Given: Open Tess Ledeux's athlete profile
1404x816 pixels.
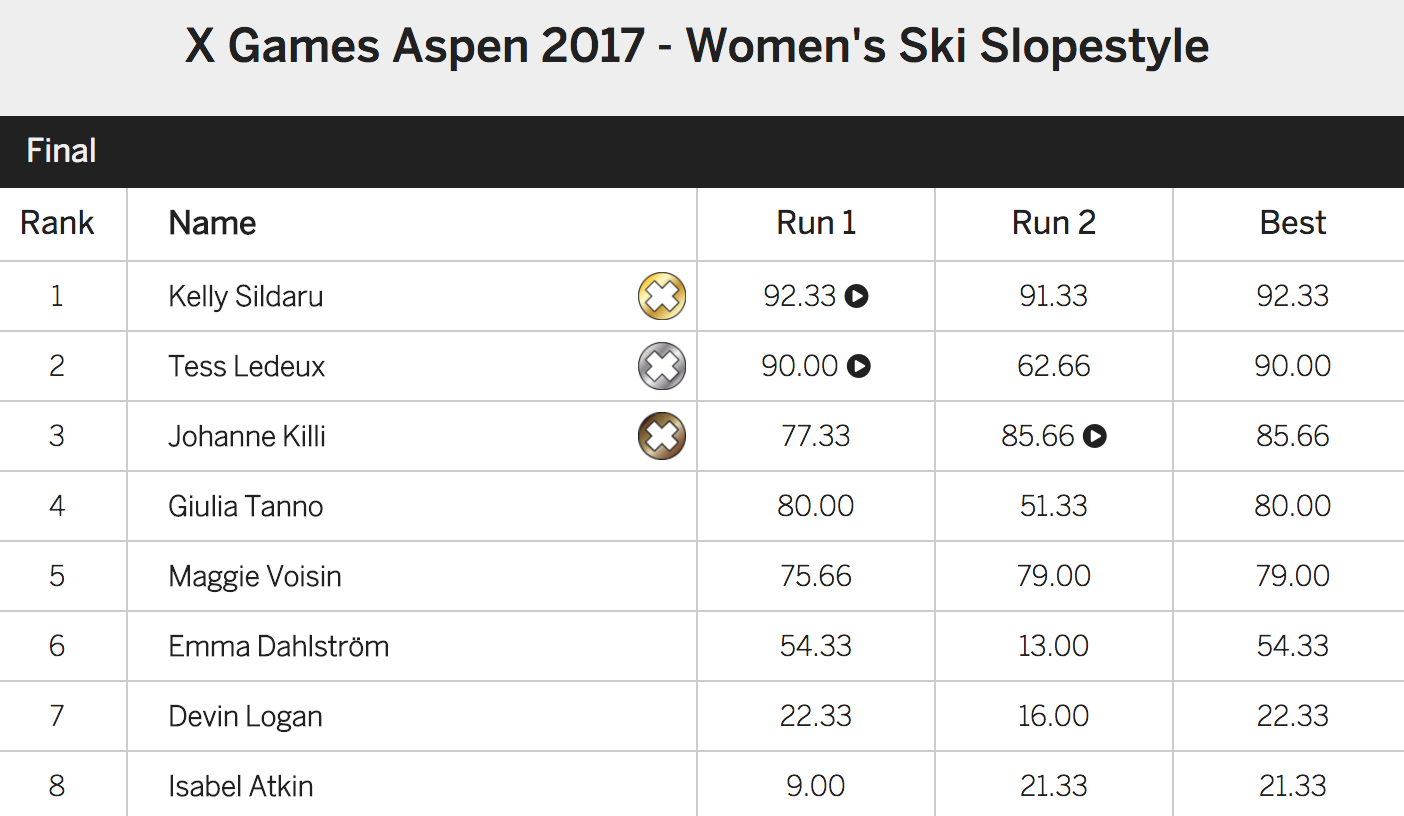Looking at the screenshot, I should 244,366.
